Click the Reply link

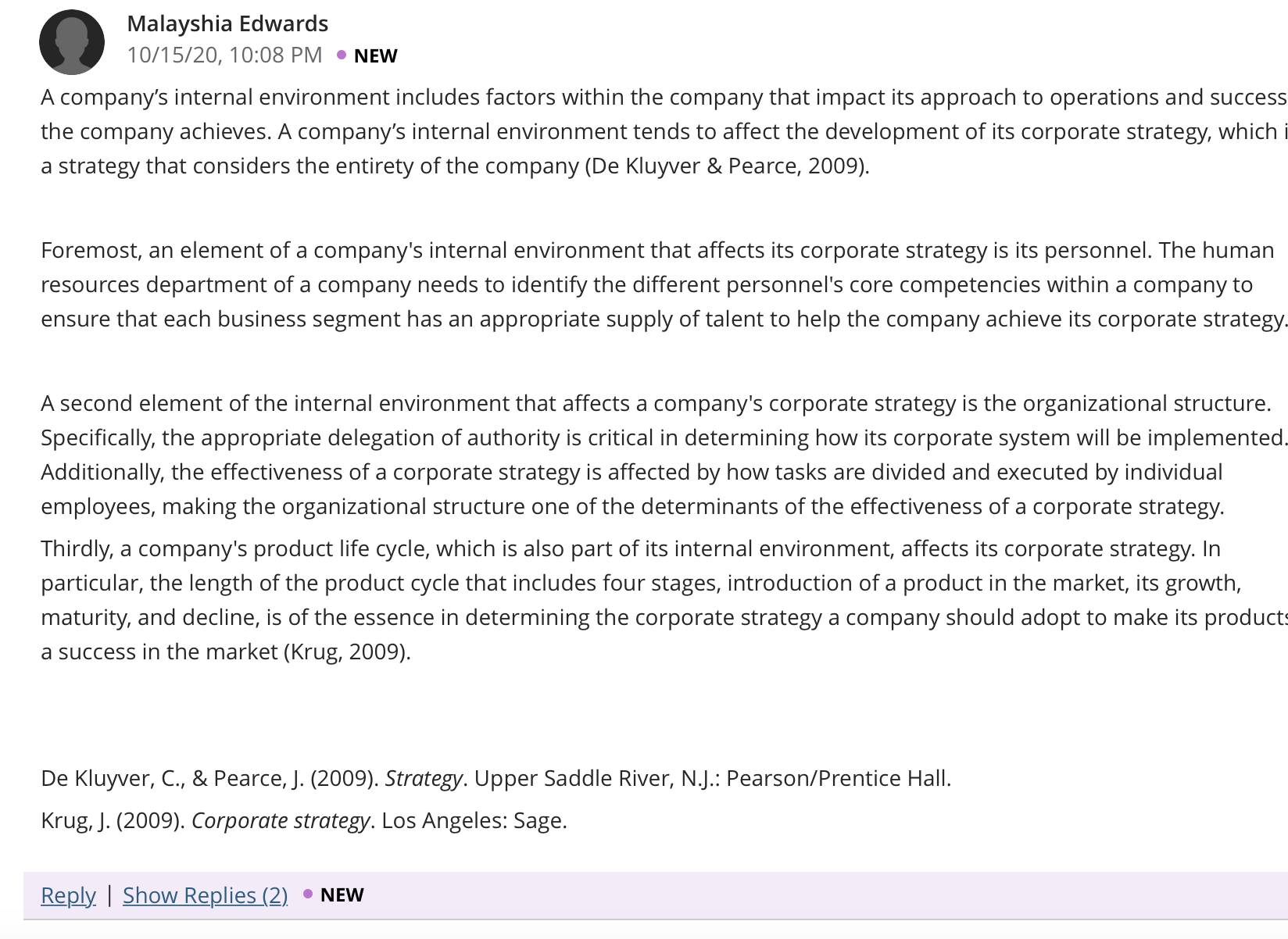point(68,895)
